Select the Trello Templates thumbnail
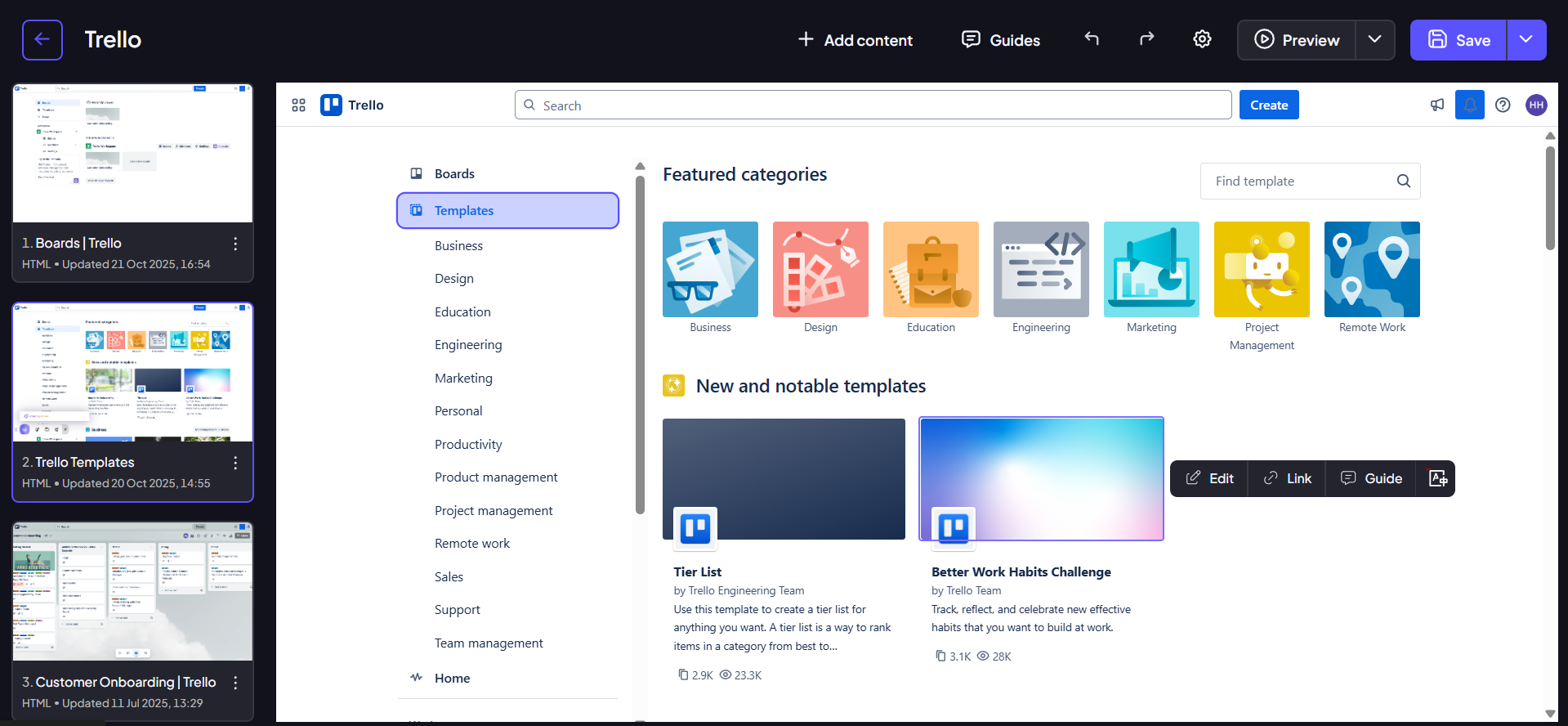This screenshot has width=1568, height=726. tap(132, 372)
